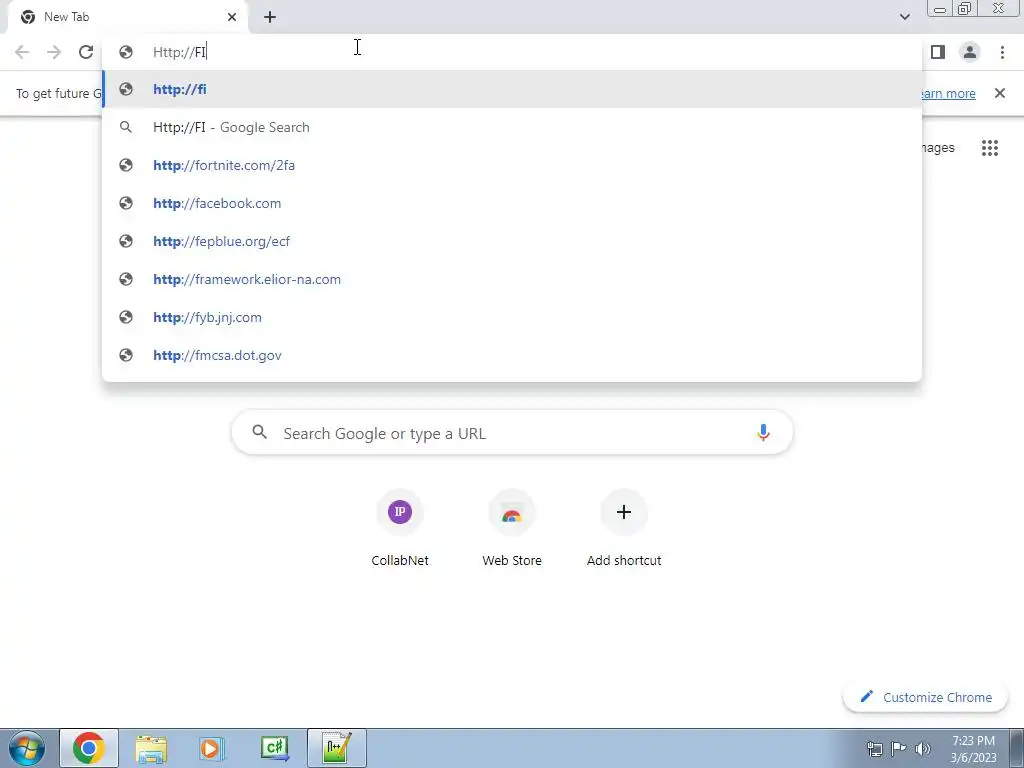Screen dimensions: 1024x768
Task: Open the C# application taskbar icon
Action: tap(275, 748)
